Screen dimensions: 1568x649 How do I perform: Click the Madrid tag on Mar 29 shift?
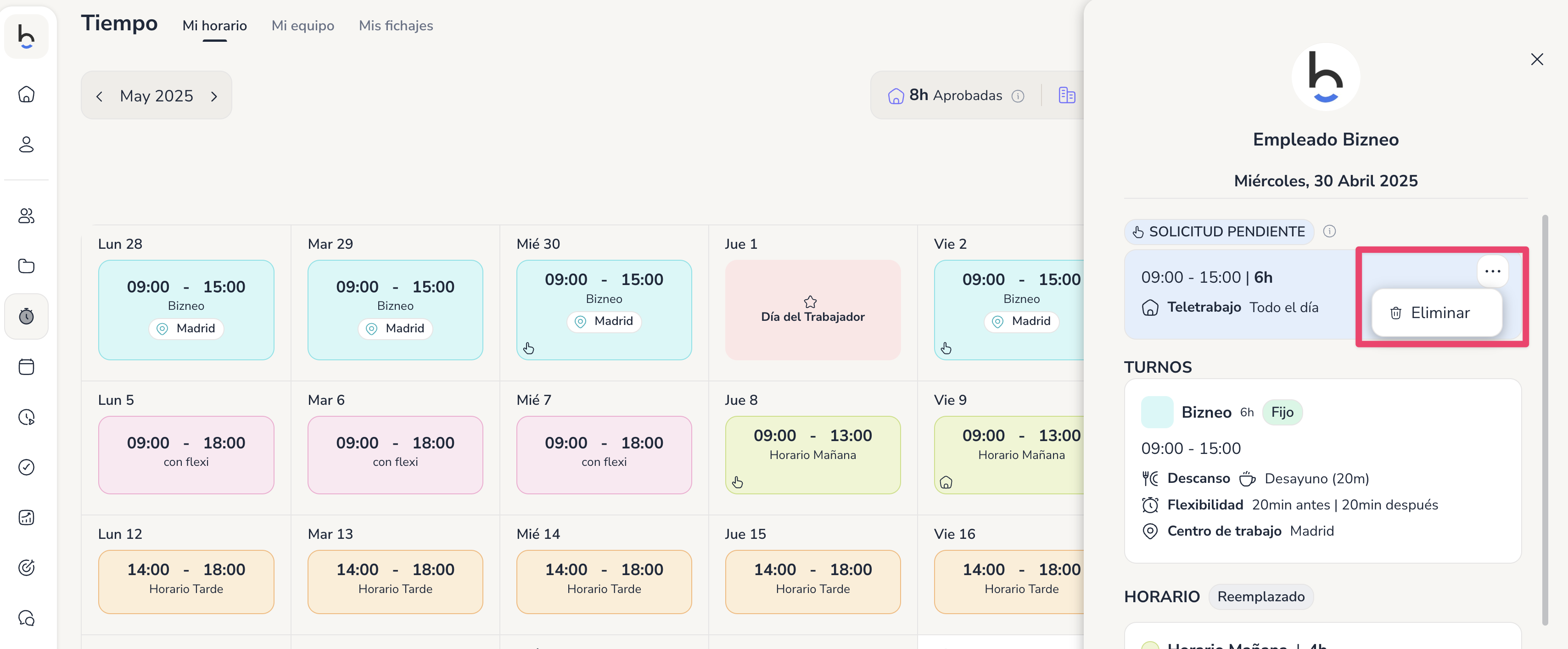(x=395, y=329)
